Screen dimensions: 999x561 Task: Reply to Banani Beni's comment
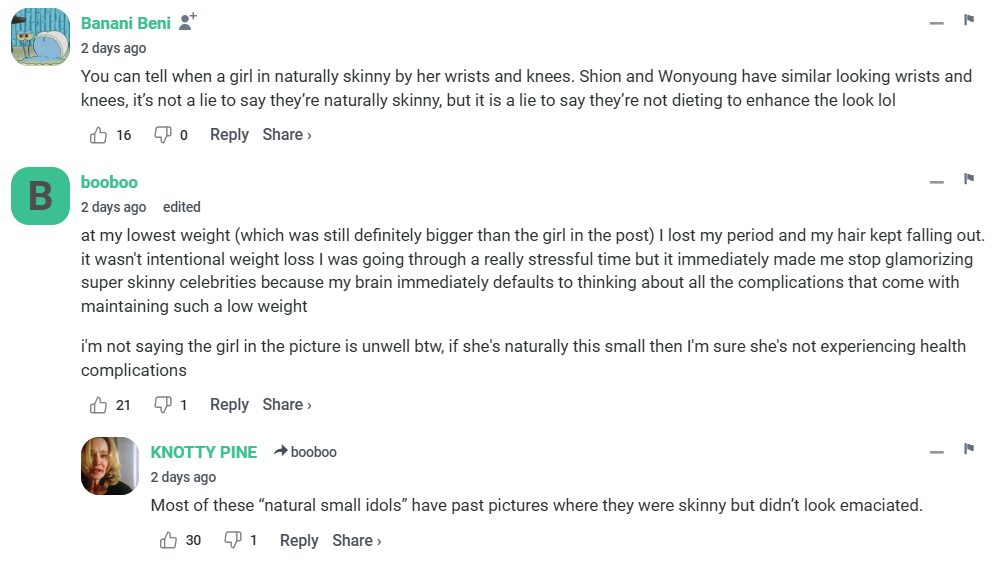tap(229, 135)
